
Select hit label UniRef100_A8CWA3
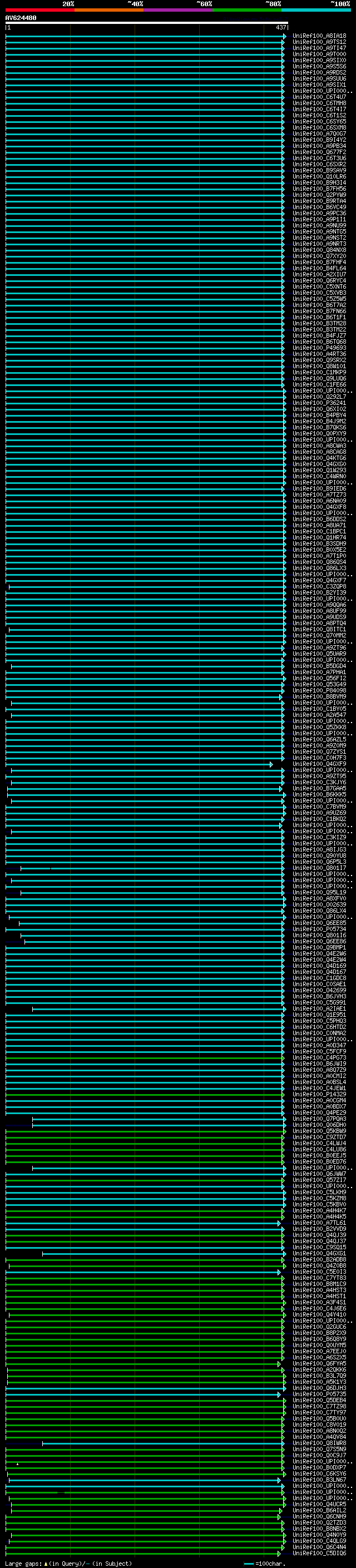click(319, 446)
